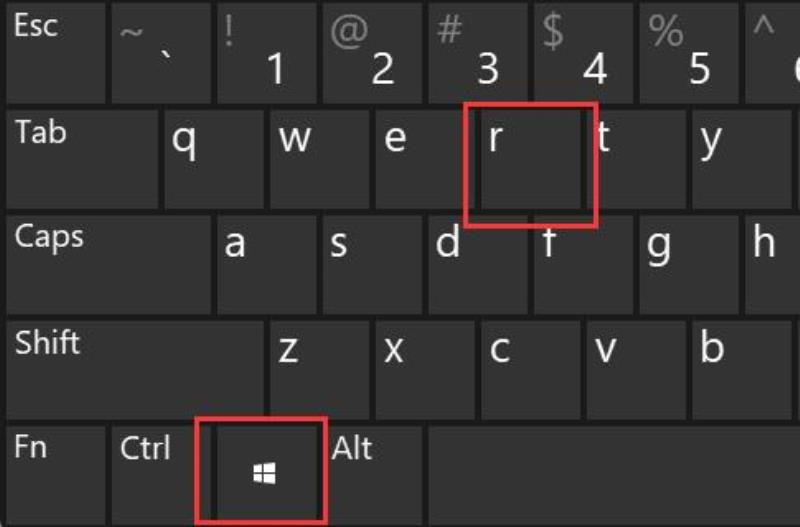Toggle the Shift modifier key

pos(135,370)
